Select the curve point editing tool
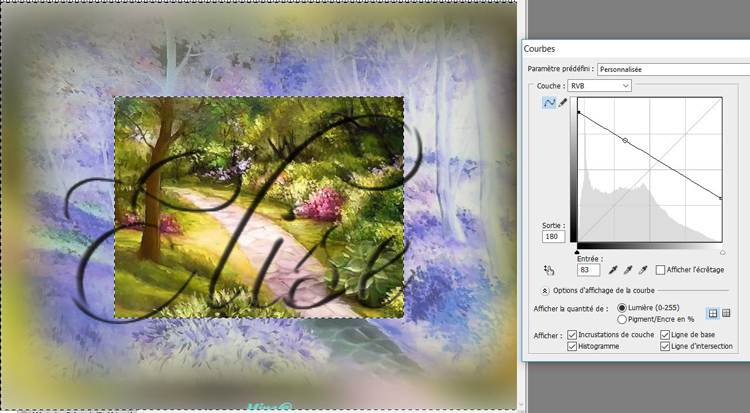This screenshot has width=750, height=413. coord(548,104)
